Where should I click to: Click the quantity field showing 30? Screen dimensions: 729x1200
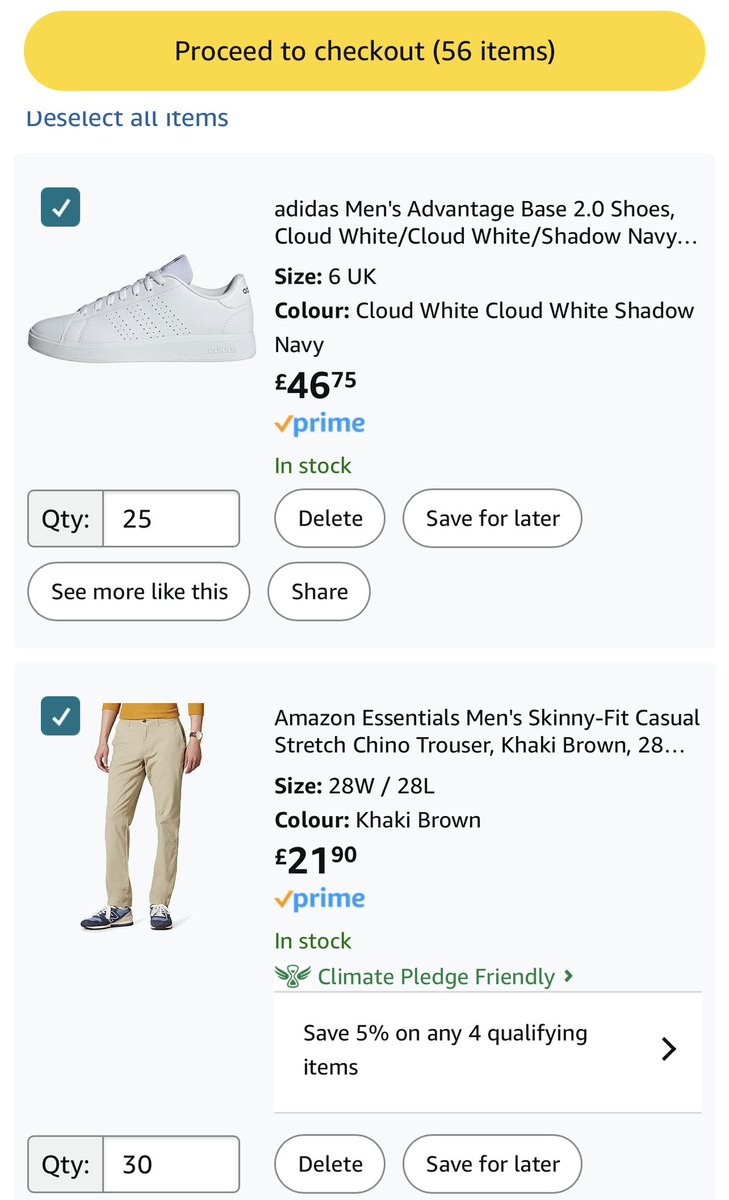[171, 1164]
